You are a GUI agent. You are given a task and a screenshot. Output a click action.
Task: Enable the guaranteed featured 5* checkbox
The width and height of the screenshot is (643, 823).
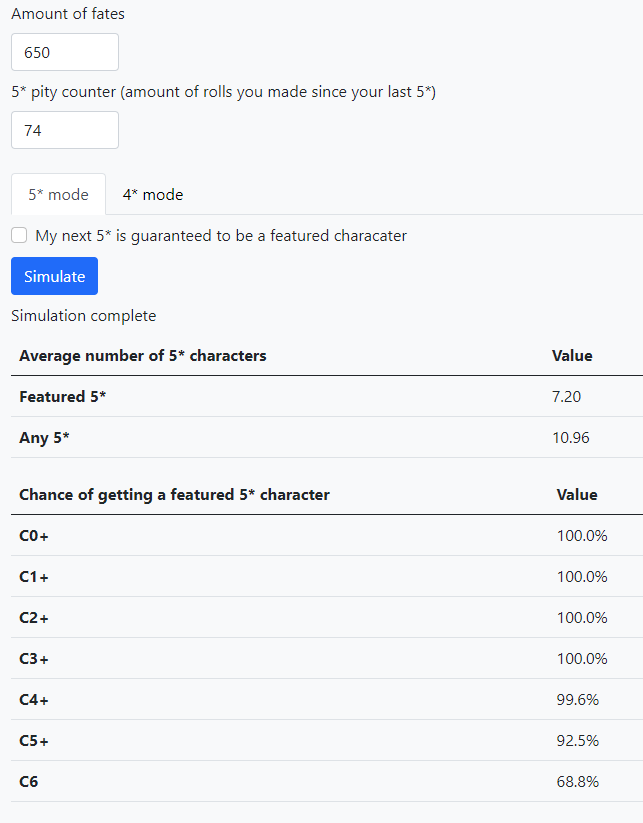(19, 235)
